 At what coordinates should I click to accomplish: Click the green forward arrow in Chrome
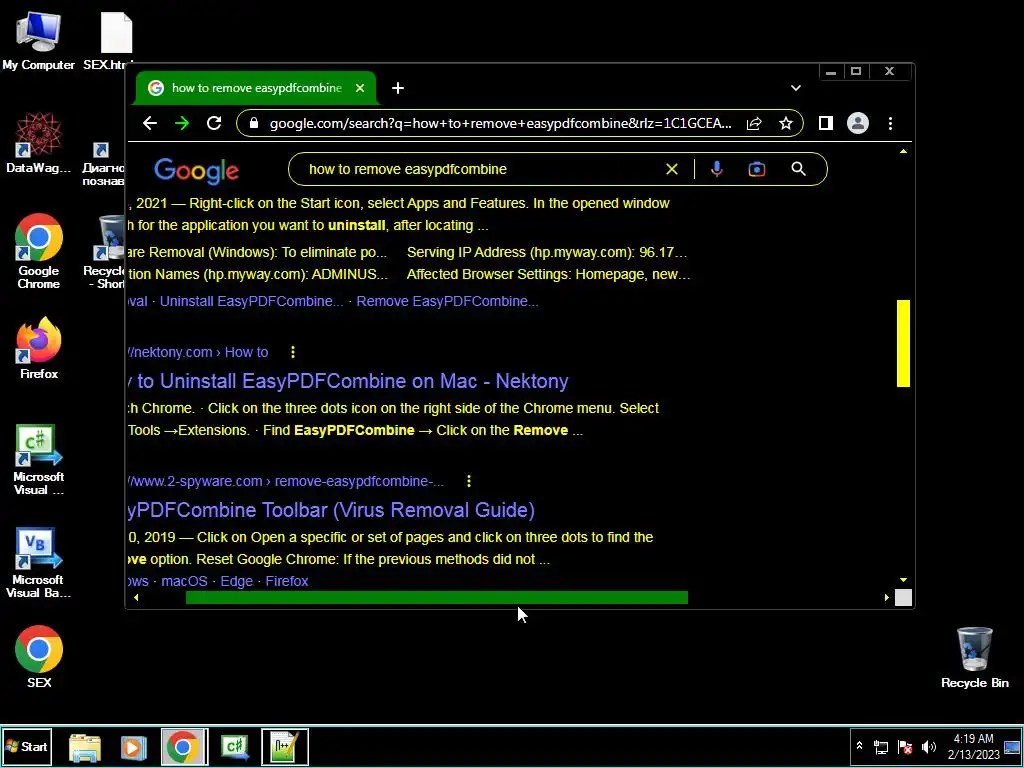[182, 123]
